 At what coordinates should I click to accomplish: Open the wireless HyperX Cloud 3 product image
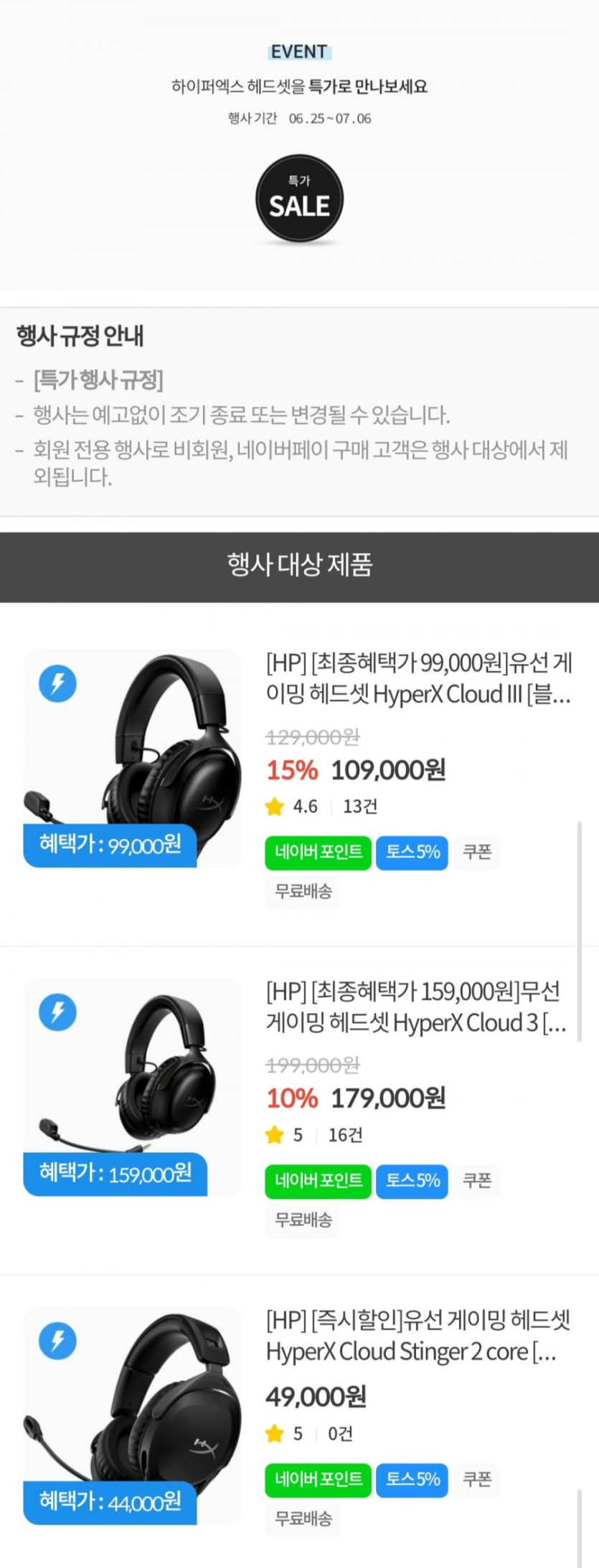pos(132,1087)
